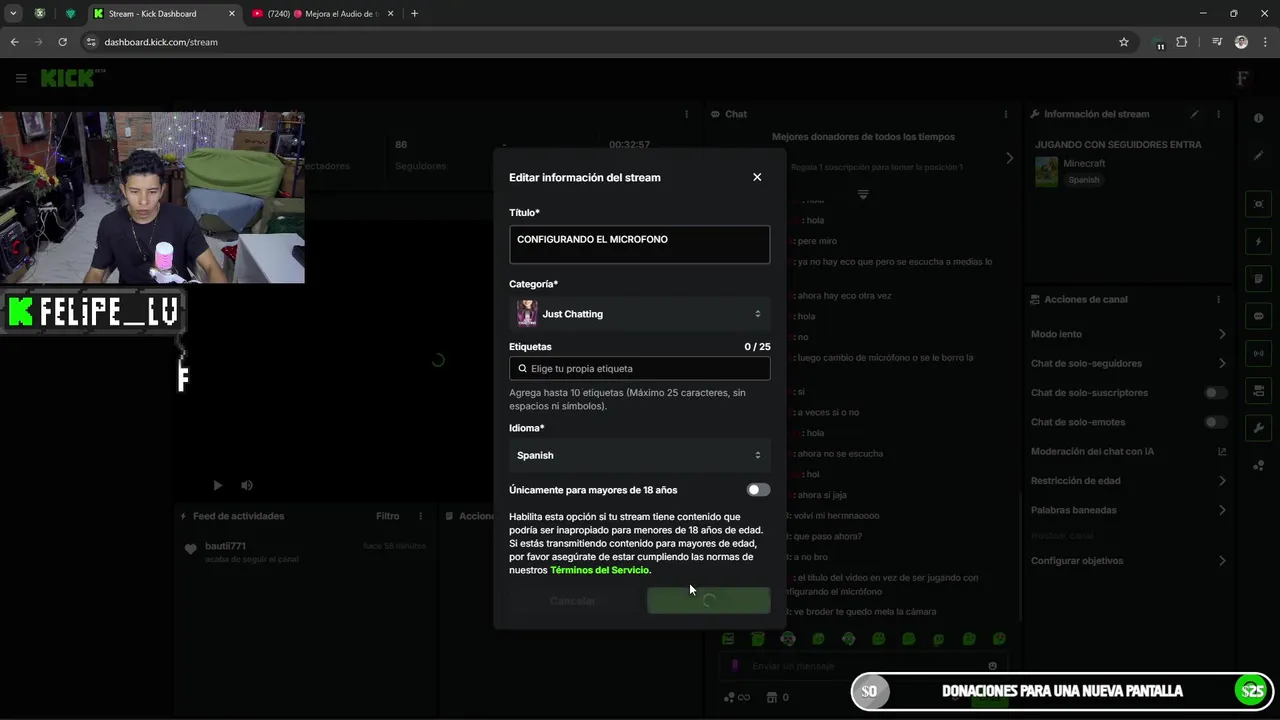Click the Cancelar button in dialog
The height and width of the screenshot is (720, 1280).
click(x=573, y=601)
